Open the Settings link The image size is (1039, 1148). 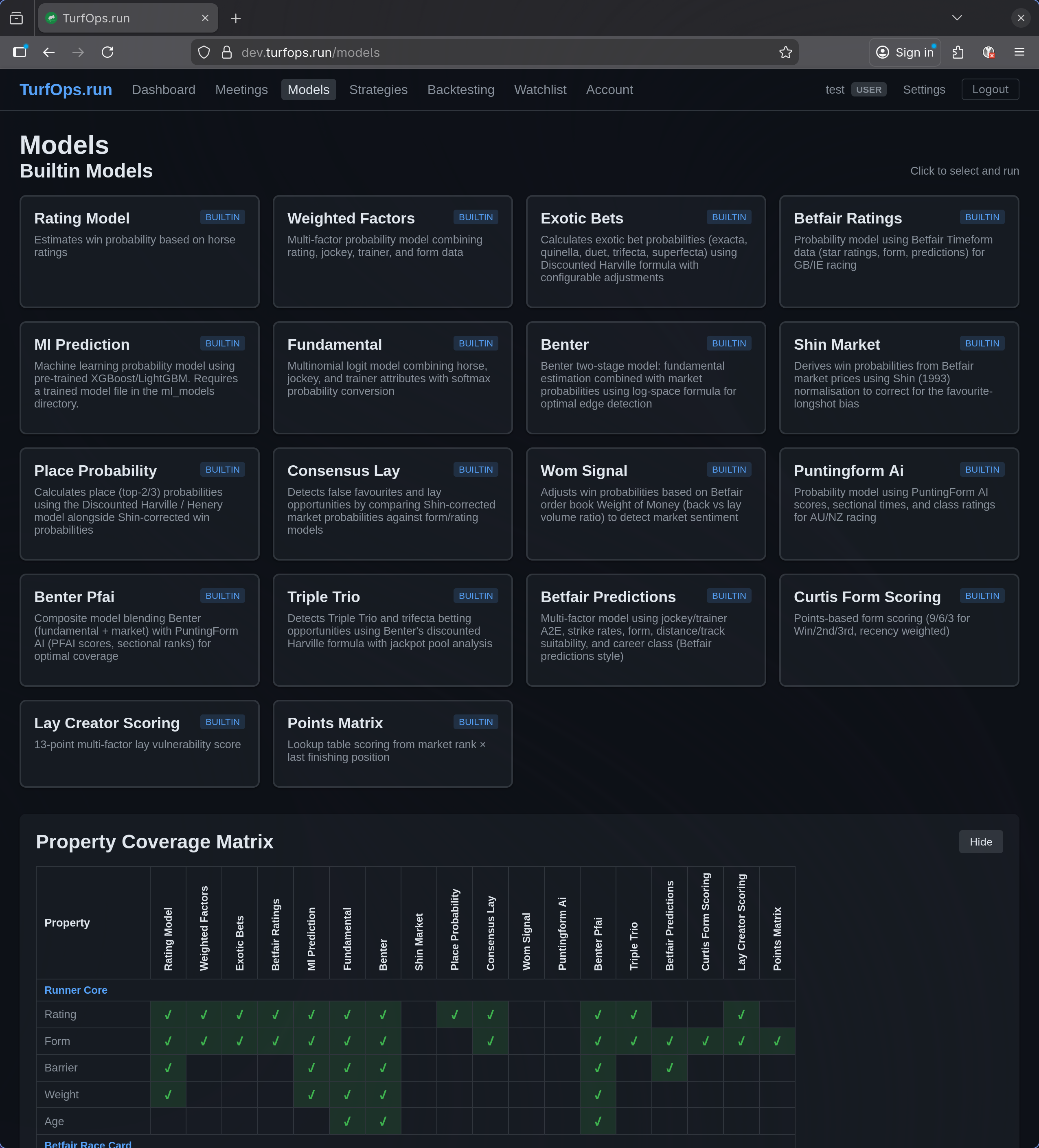[x=924, y=90]
